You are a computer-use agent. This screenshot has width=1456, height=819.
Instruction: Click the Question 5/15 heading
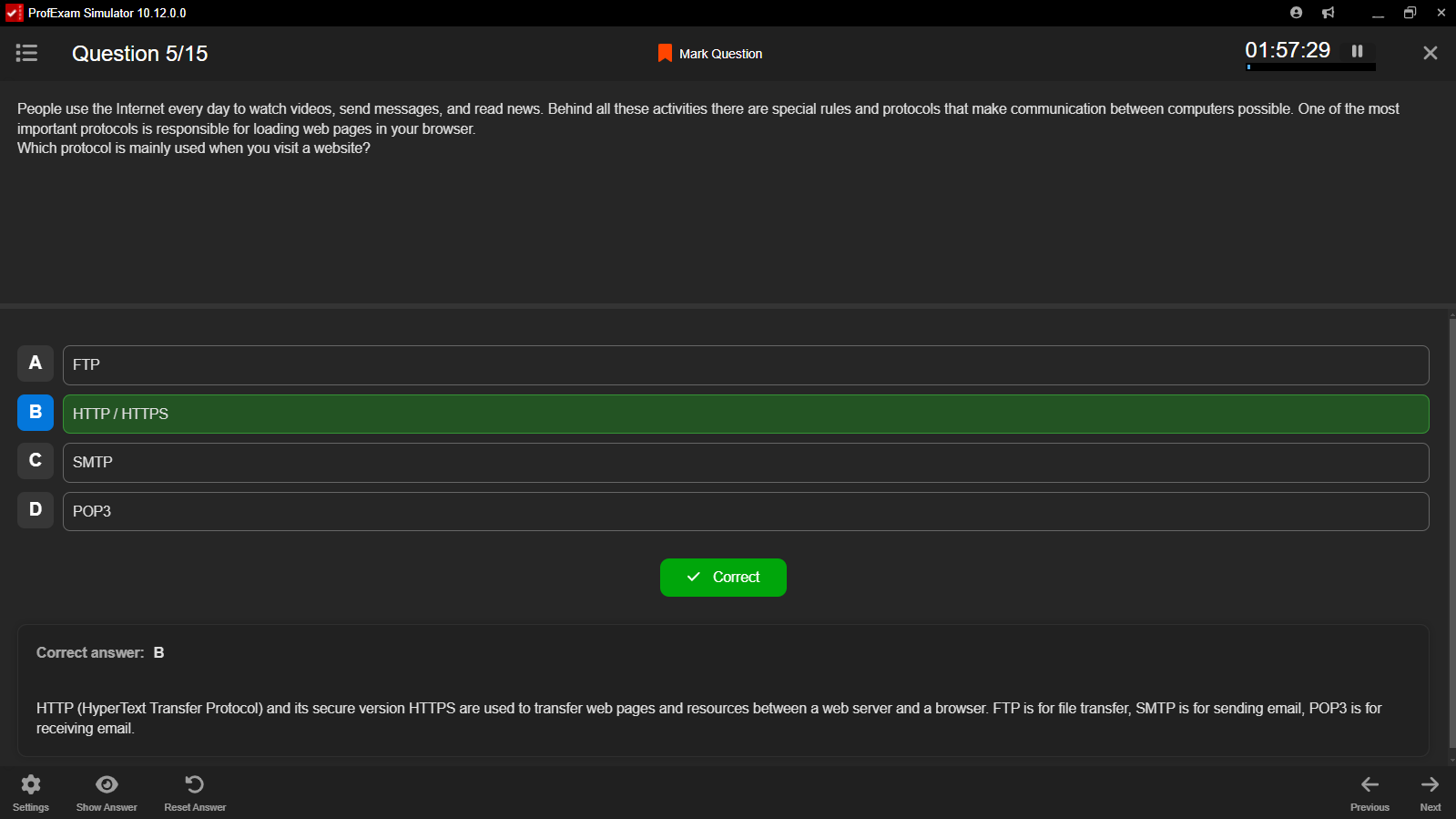(140, 54)
